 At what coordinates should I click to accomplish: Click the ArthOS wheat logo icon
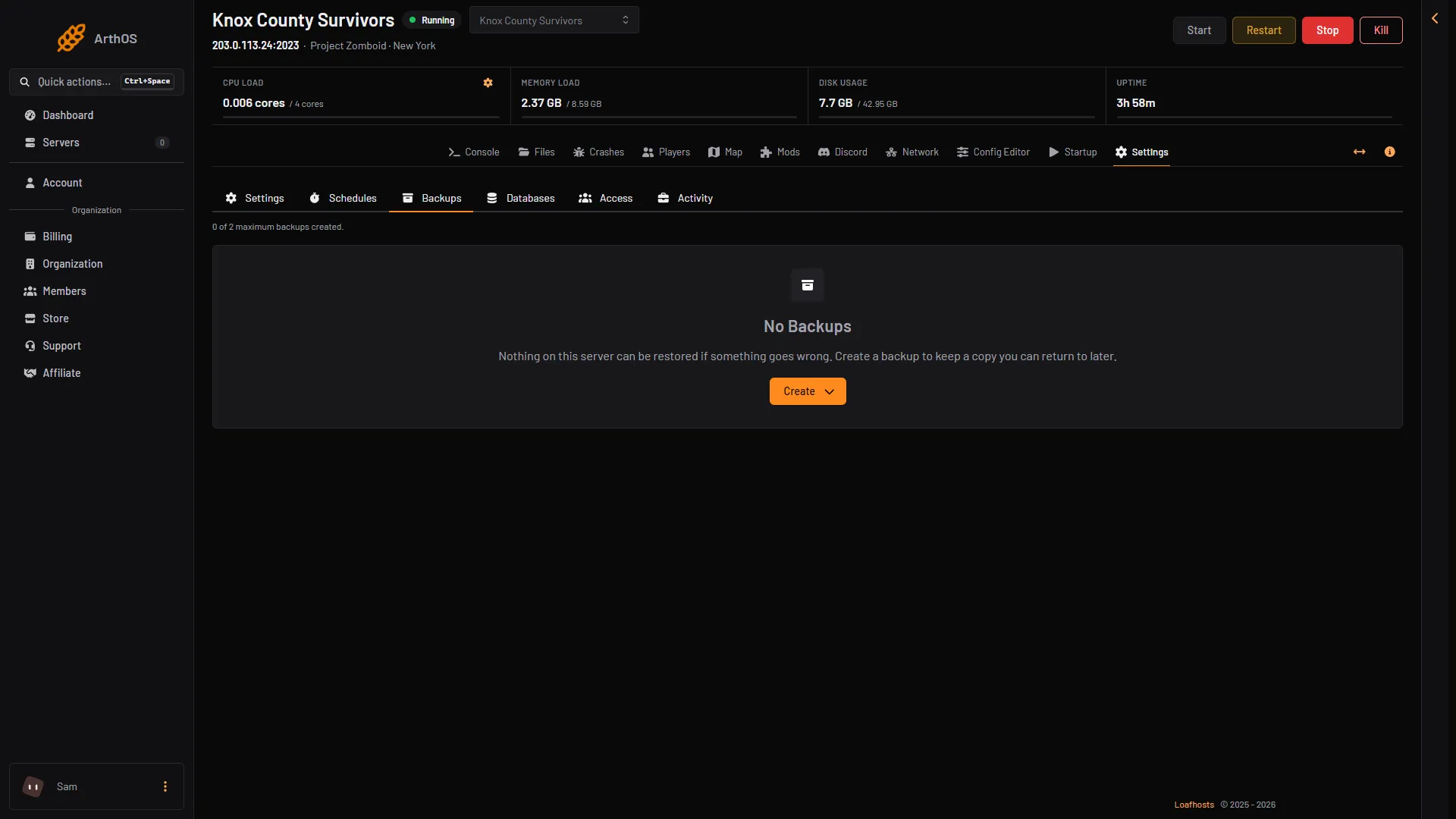click(x=71, y=38)
